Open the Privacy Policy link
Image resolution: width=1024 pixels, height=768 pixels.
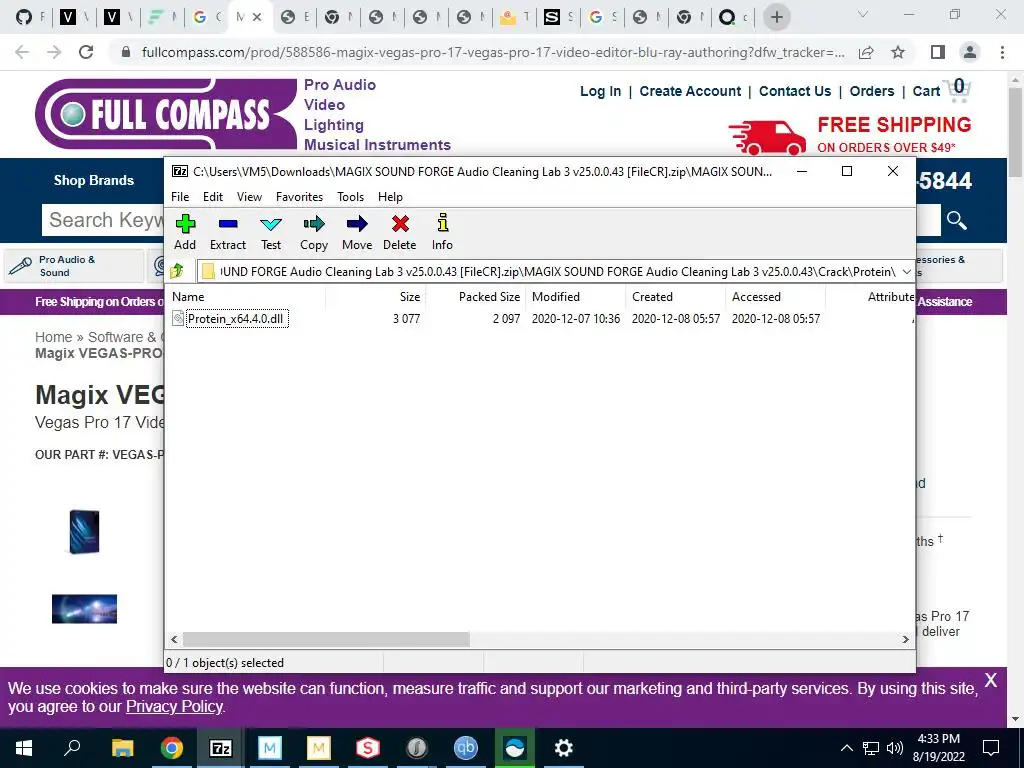tap(174, 707)
